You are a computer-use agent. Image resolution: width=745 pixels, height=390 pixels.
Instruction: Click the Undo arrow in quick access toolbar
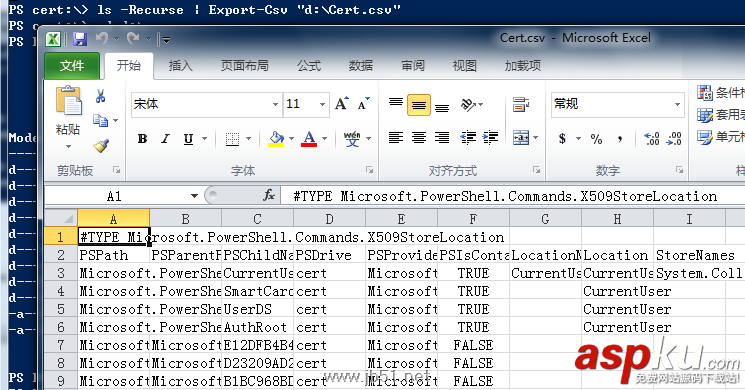pyautogui.click(x=102, y=38)
